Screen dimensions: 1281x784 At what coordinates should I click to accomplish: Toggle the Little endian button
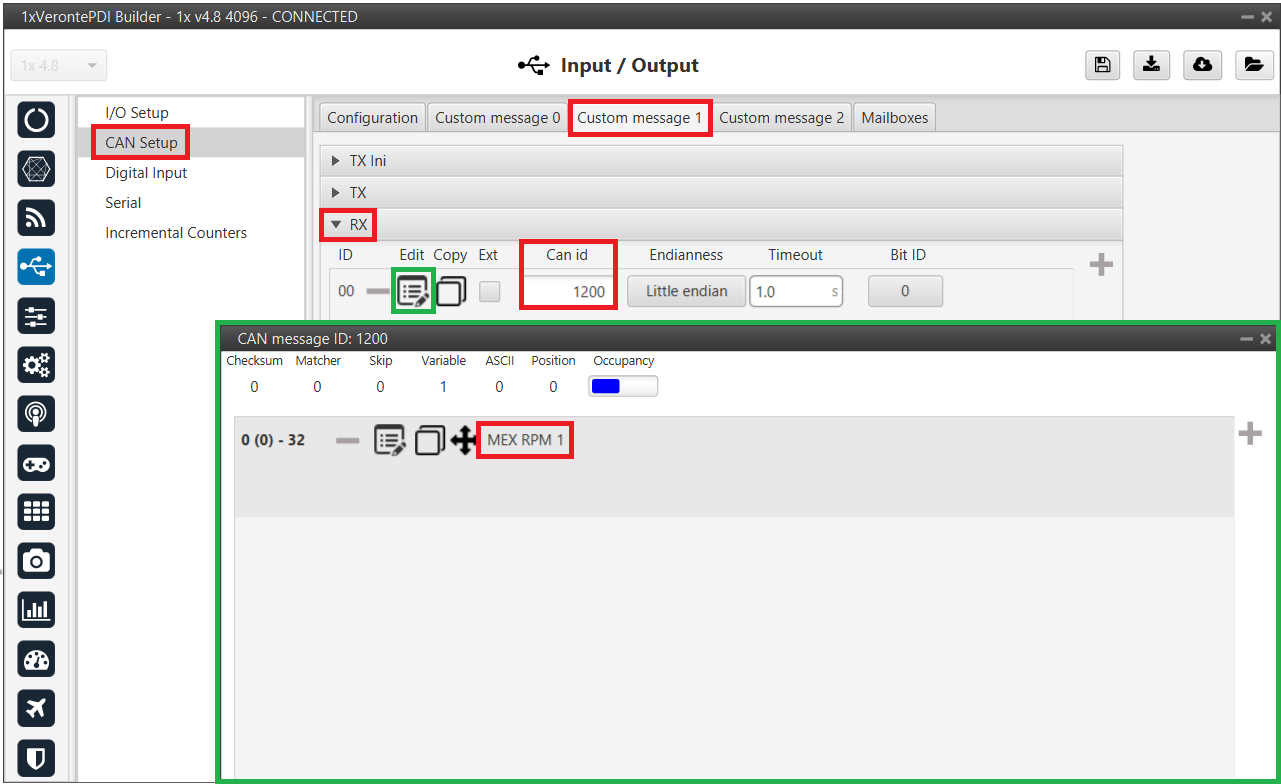tap(686, 291)
